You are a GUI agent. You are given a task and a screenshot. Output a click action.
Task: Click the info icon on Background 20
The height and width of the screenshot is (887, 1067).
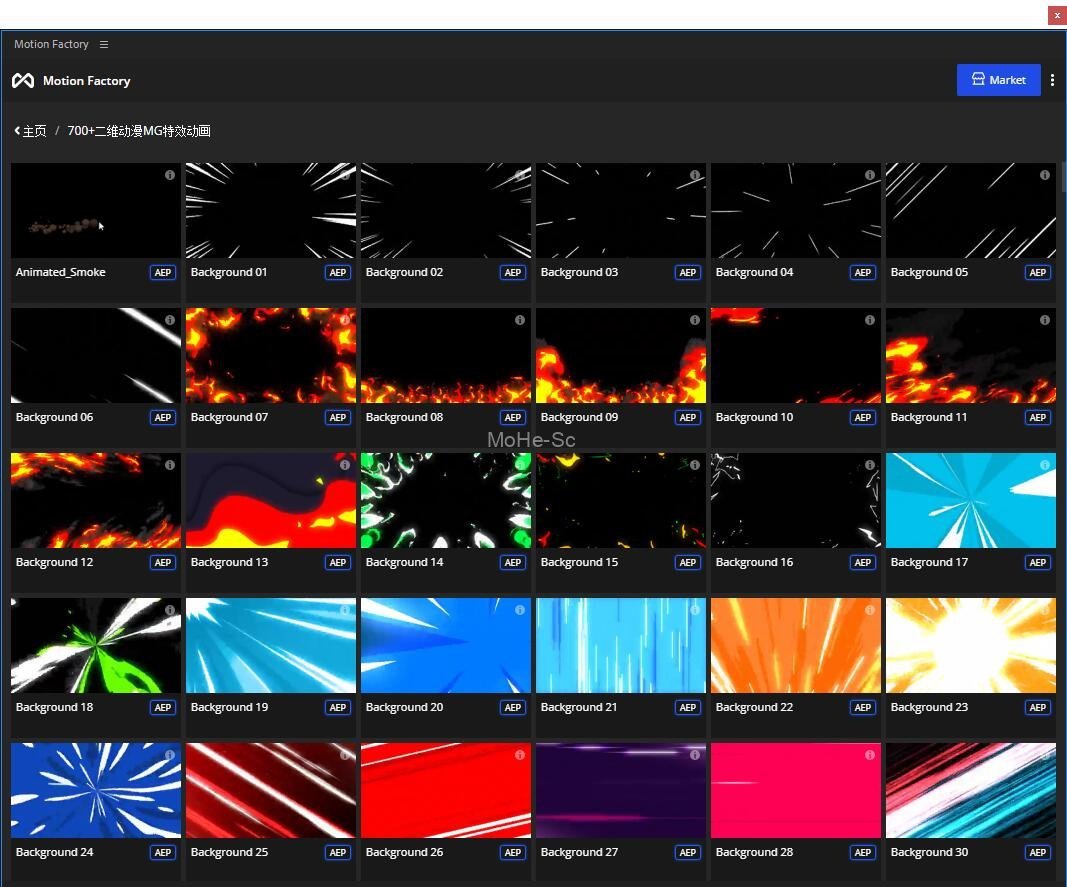520,610
